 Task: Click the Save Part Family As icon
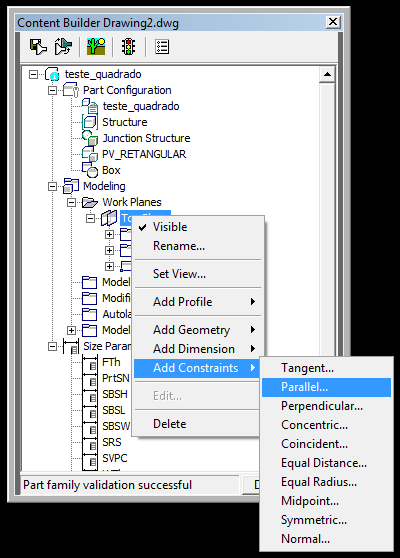[63, 47]
